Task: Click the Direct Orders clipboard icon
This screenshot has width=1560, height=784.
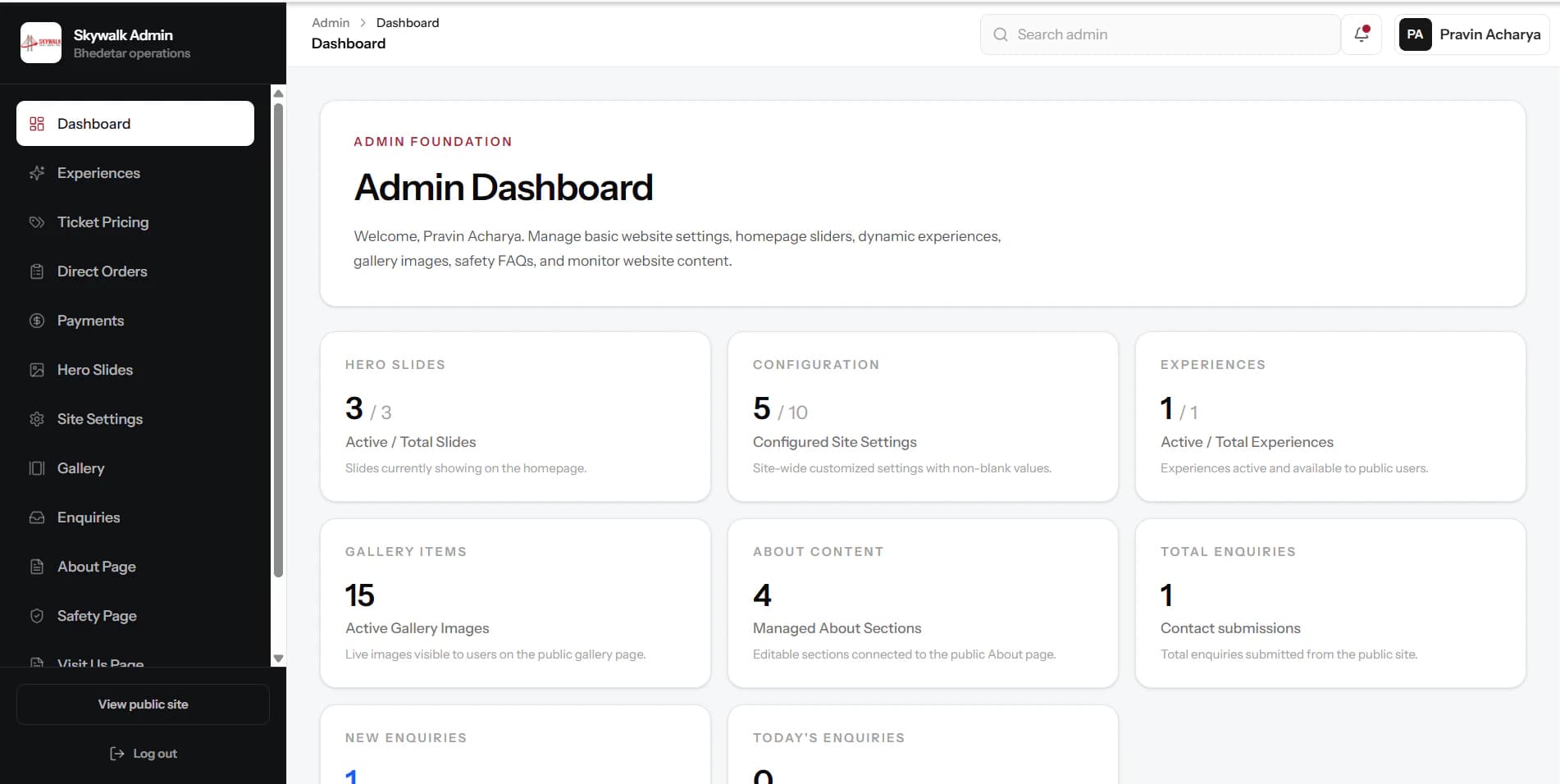Action: pyautogui.click(x=37, y=271)
